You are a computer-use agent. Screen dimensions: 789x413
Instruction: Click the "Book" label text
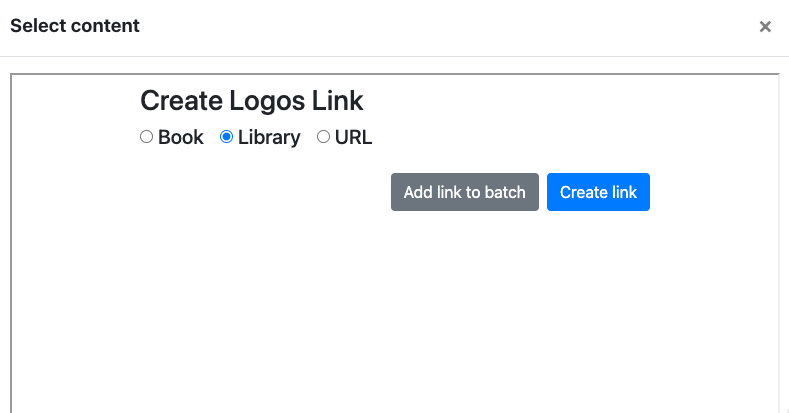181,137
